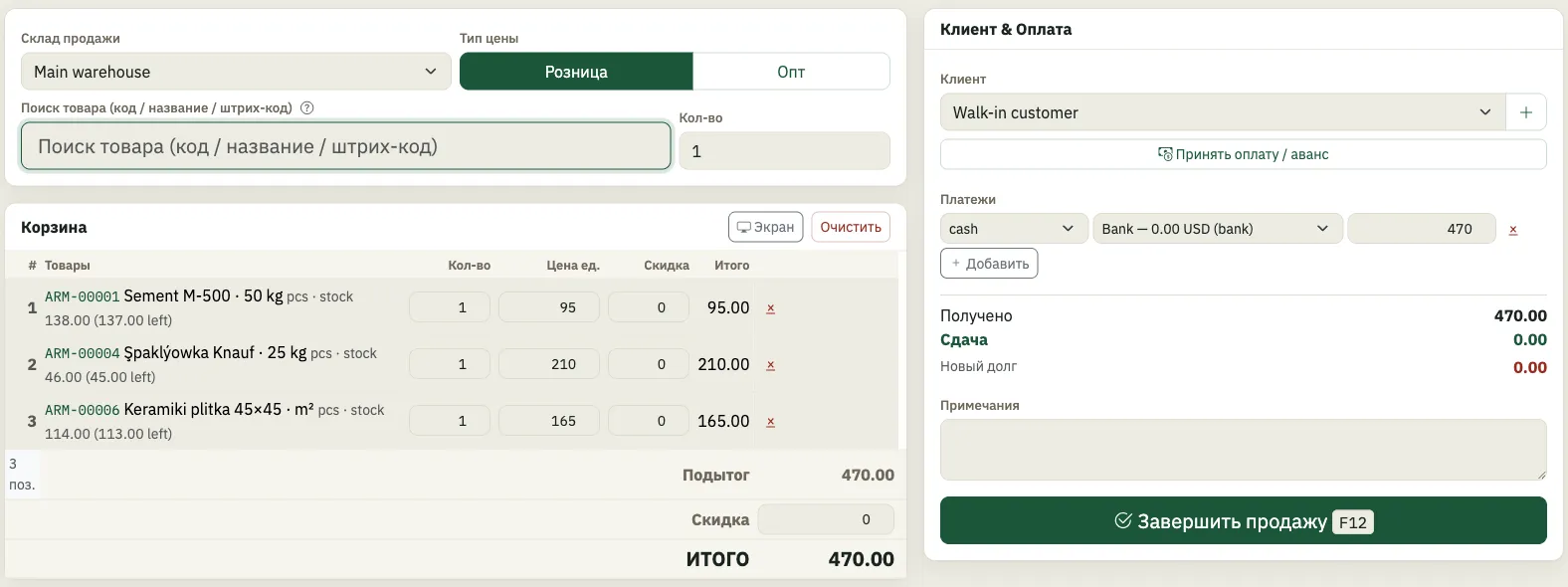This screenshot has width=1568, height=587.
Task: Click the total Скидка discount field
Action: (x=826, y=519)
